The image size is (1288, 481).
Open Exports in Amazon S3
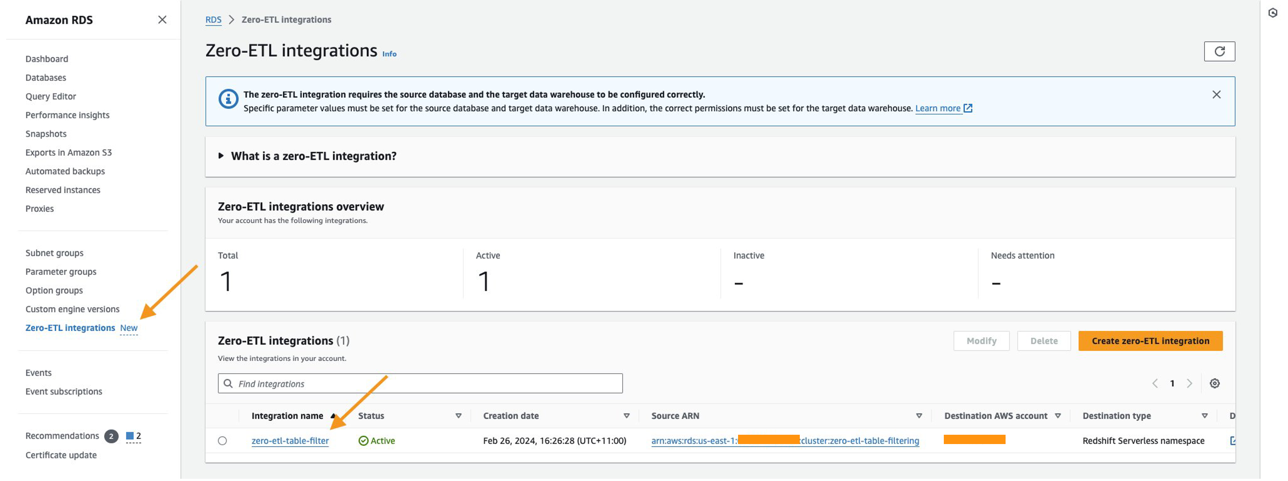69,153
